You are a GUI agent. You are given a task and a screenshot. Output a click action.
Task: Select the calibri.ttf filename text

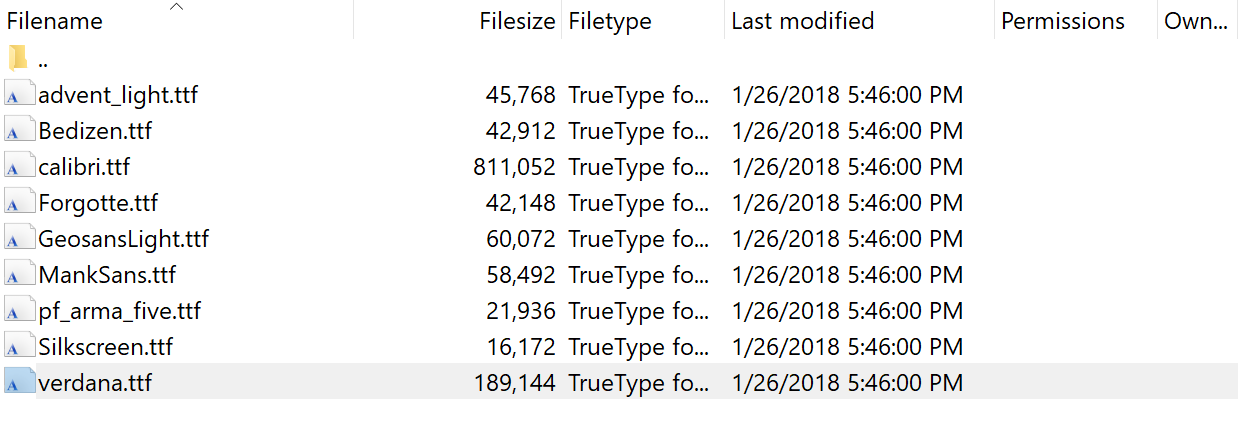[x=84, y=168]
